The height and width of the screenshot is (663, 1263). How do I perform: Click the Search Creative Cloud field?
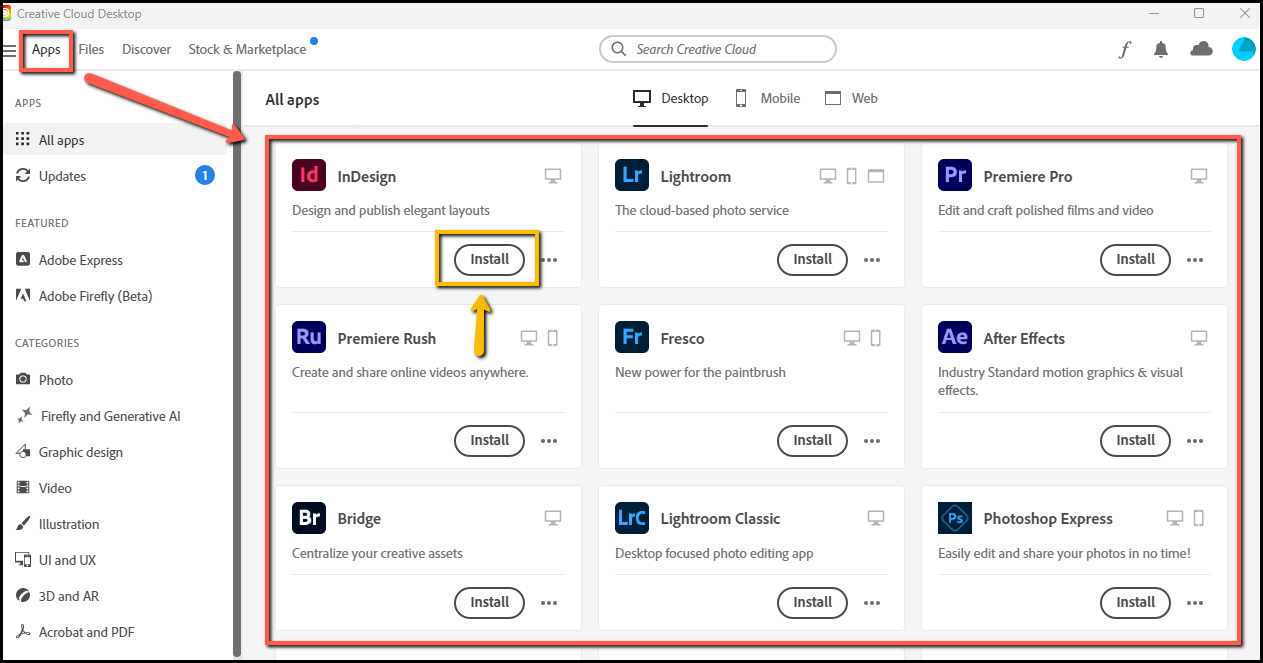coord(718,49)
